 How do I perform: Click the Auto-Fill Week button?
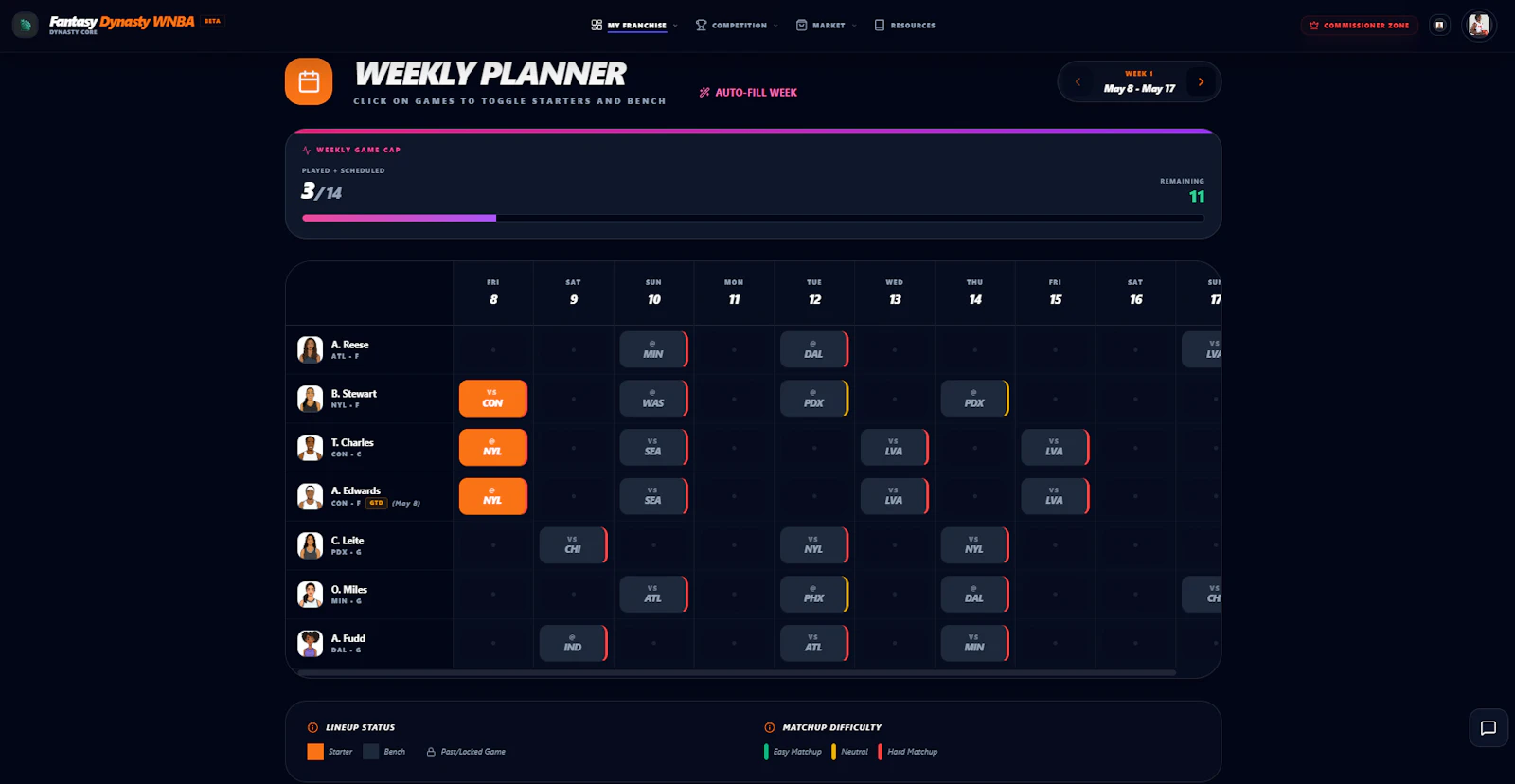click(748, 93)
